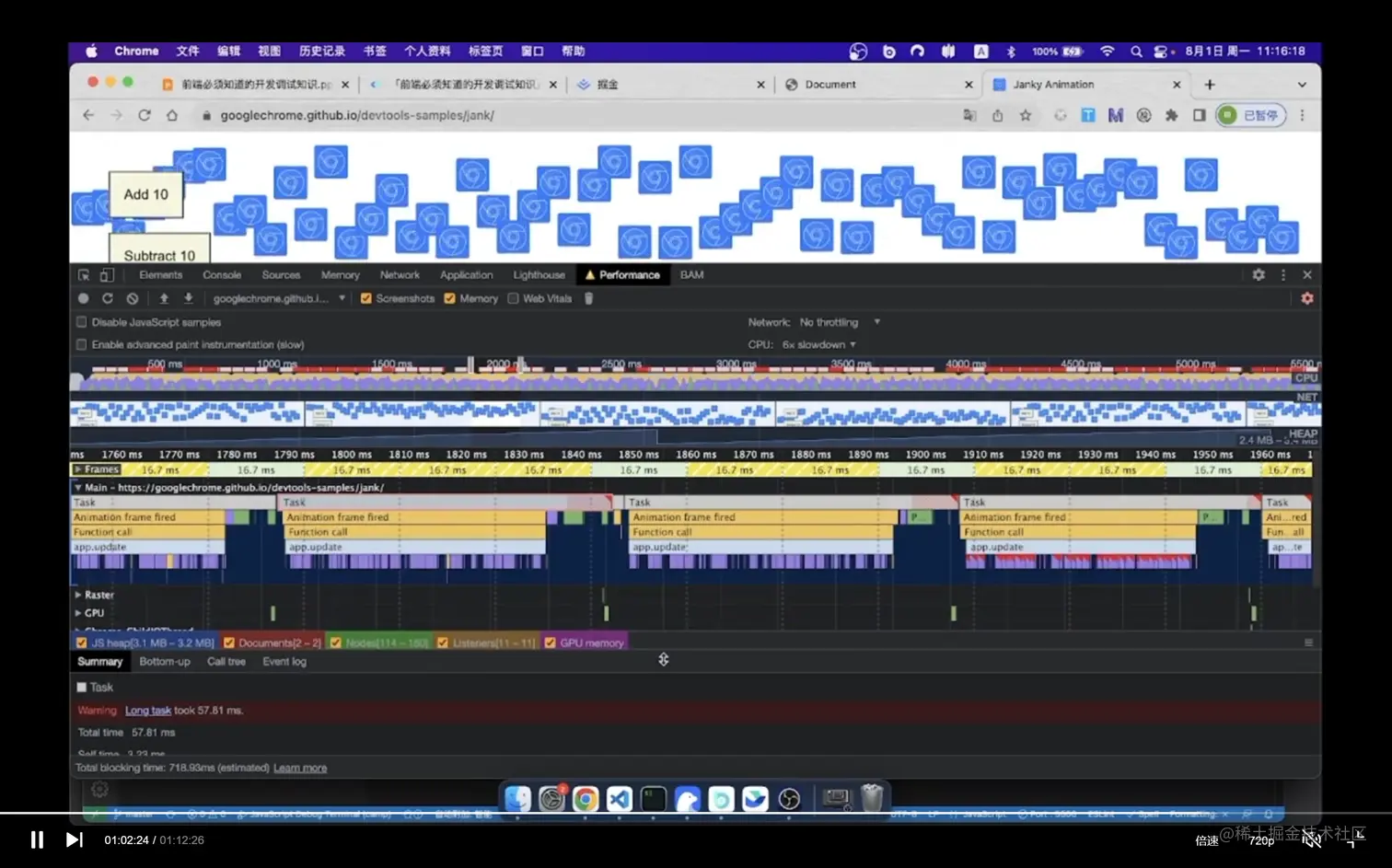
Task: Open recording selector googlechrome.github.i... dropdown
Action: pyautogui.click(x=279, y=298)
